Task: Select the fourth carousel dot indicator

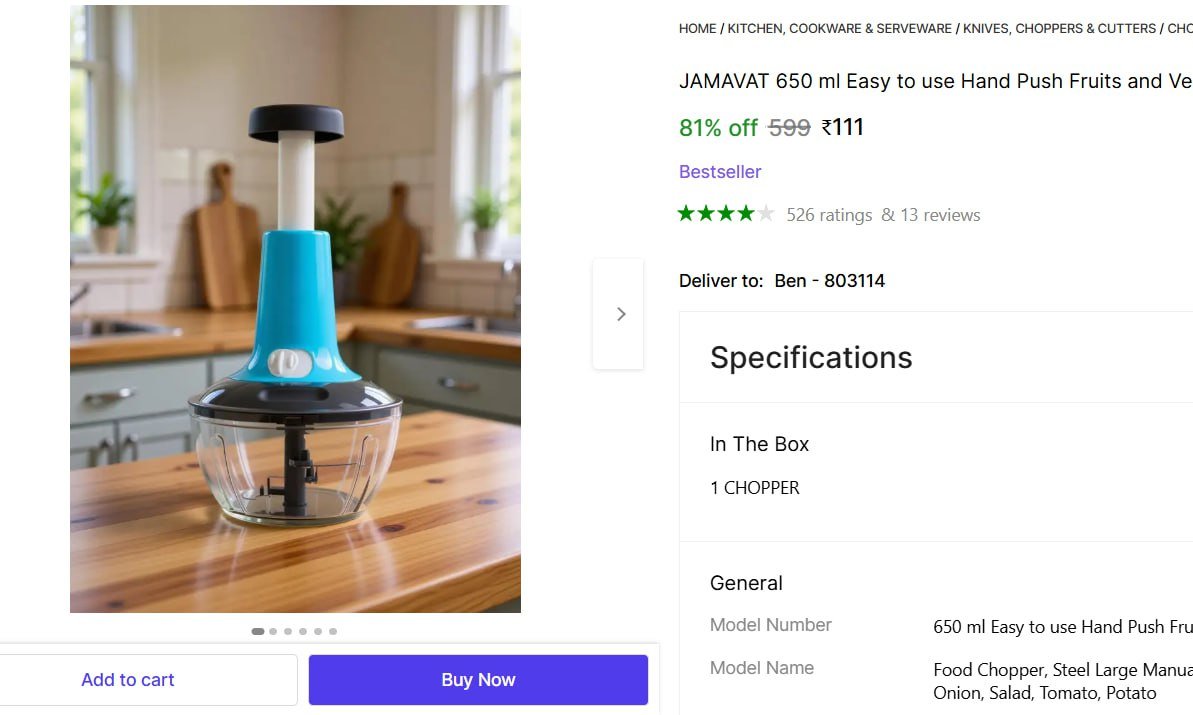Action: pyautogui.click(x=302, y=631)
